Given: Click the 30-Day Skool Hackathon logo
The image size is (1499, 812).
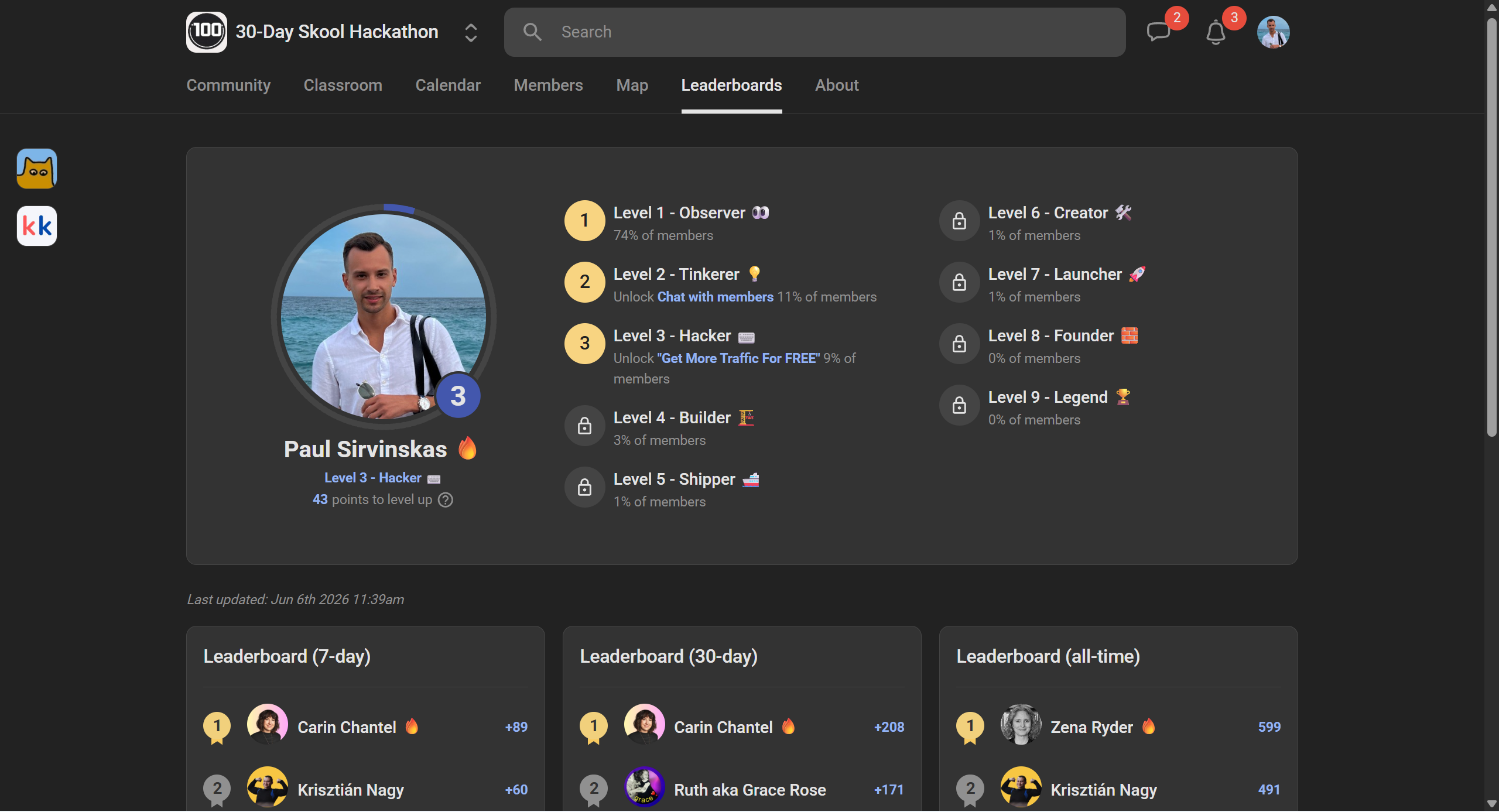Looking at the screenshot, I should [207, 32].
